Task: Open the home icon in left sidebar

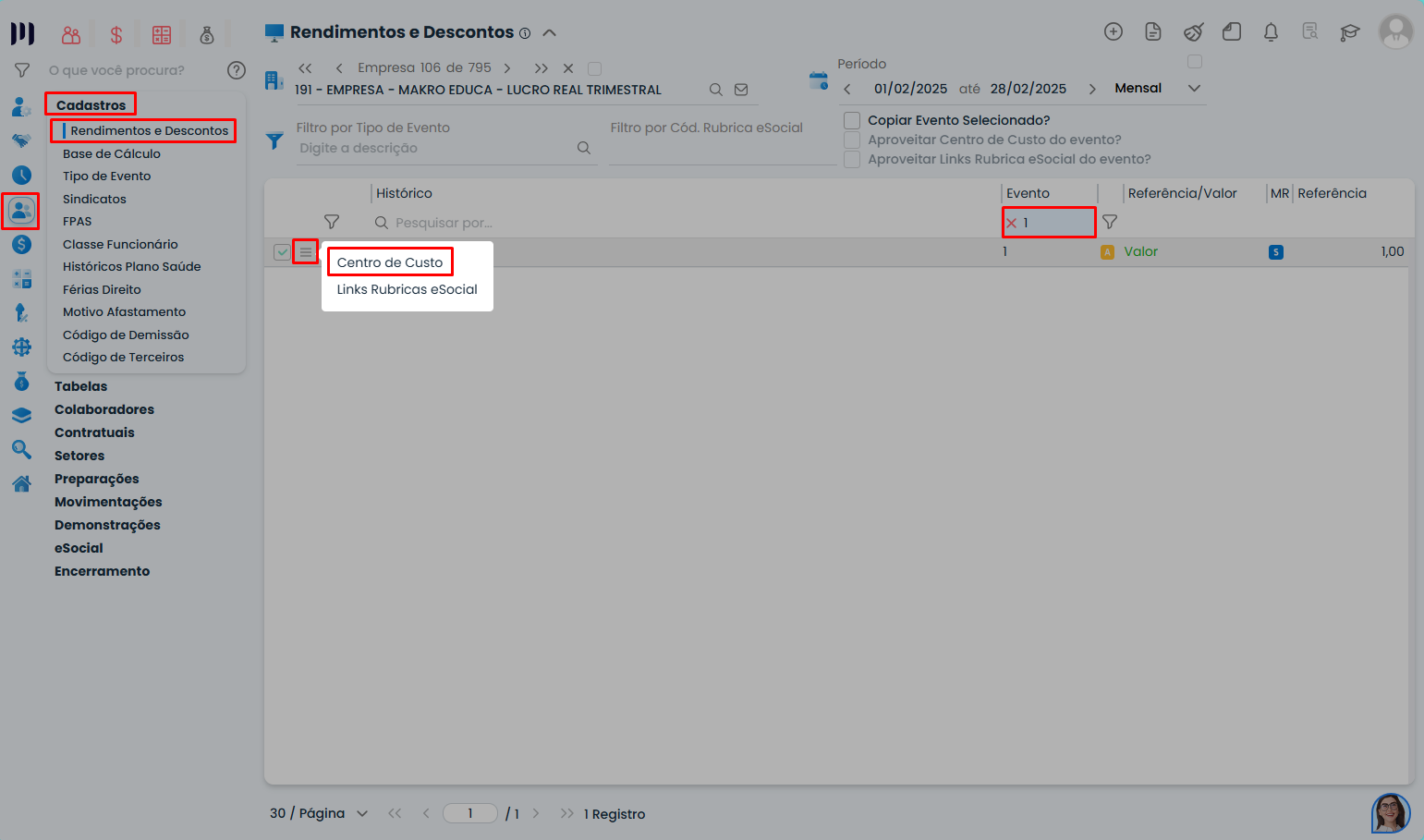Action: coord(20,483)
